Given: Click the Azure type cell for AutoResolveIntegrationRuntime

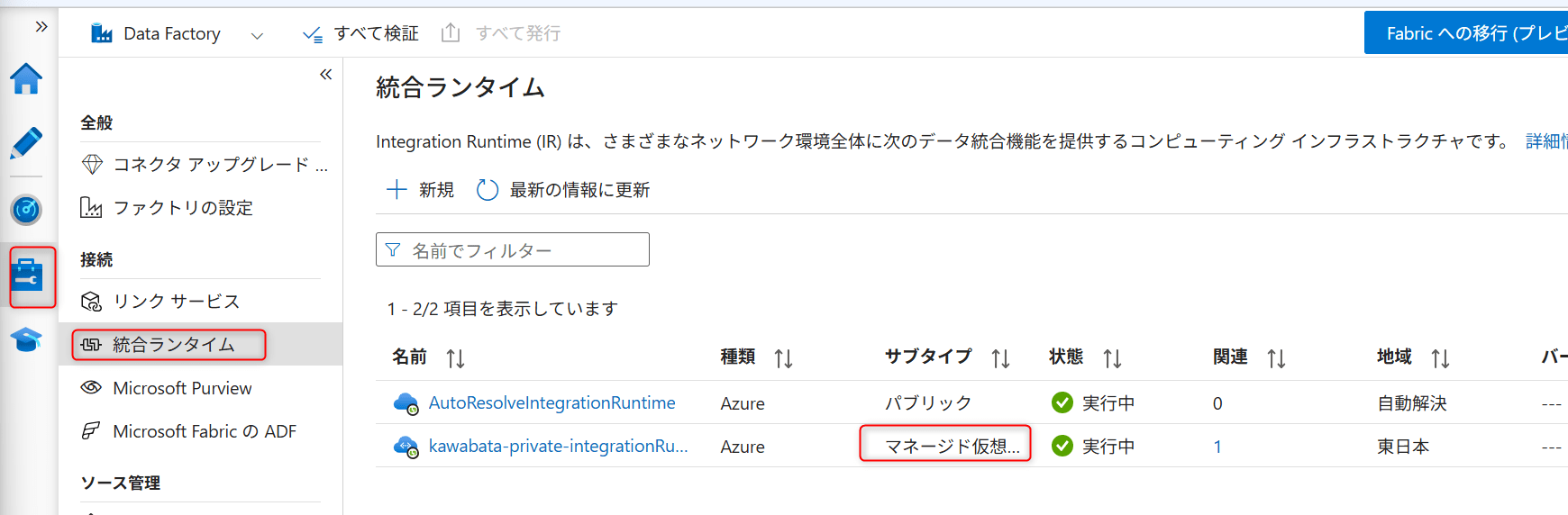Looking at the screenshot, I should click(x=743, y=403).
